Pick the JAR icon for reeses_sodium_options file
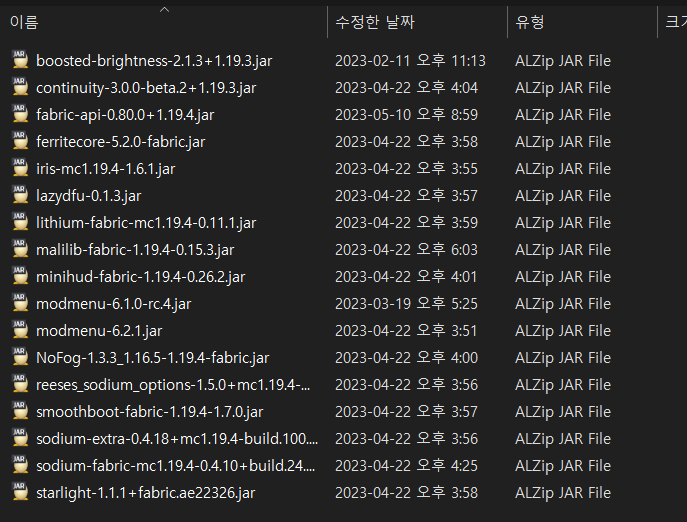The image size is (687, 522). [x=20, y=384]
